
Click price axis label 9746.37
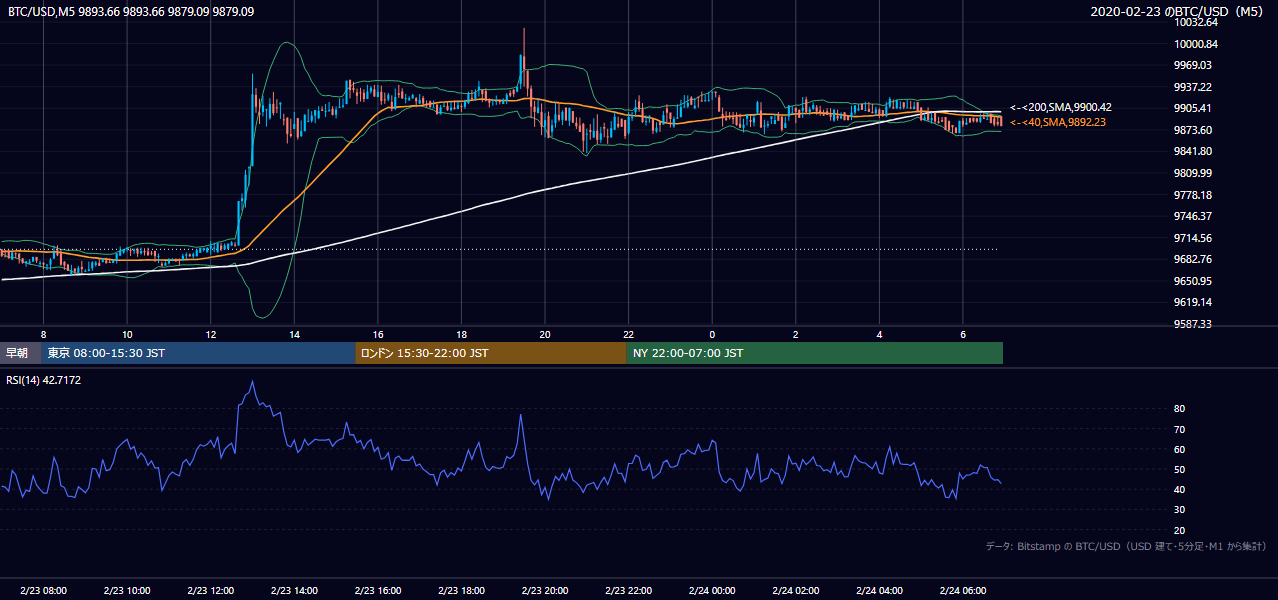click(x=1193, y=216)
